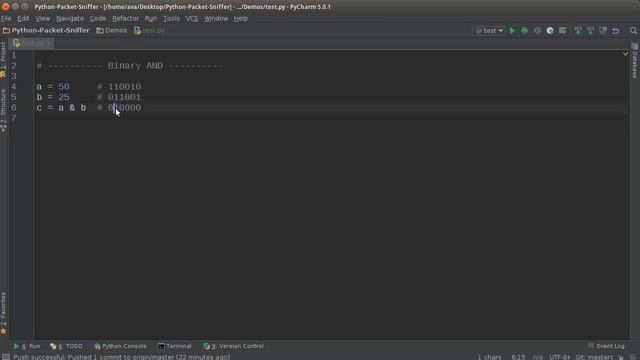Click the 'Push successful' status message
The height and width of the screenshot is (360, 640).
[x=122, y=357]
